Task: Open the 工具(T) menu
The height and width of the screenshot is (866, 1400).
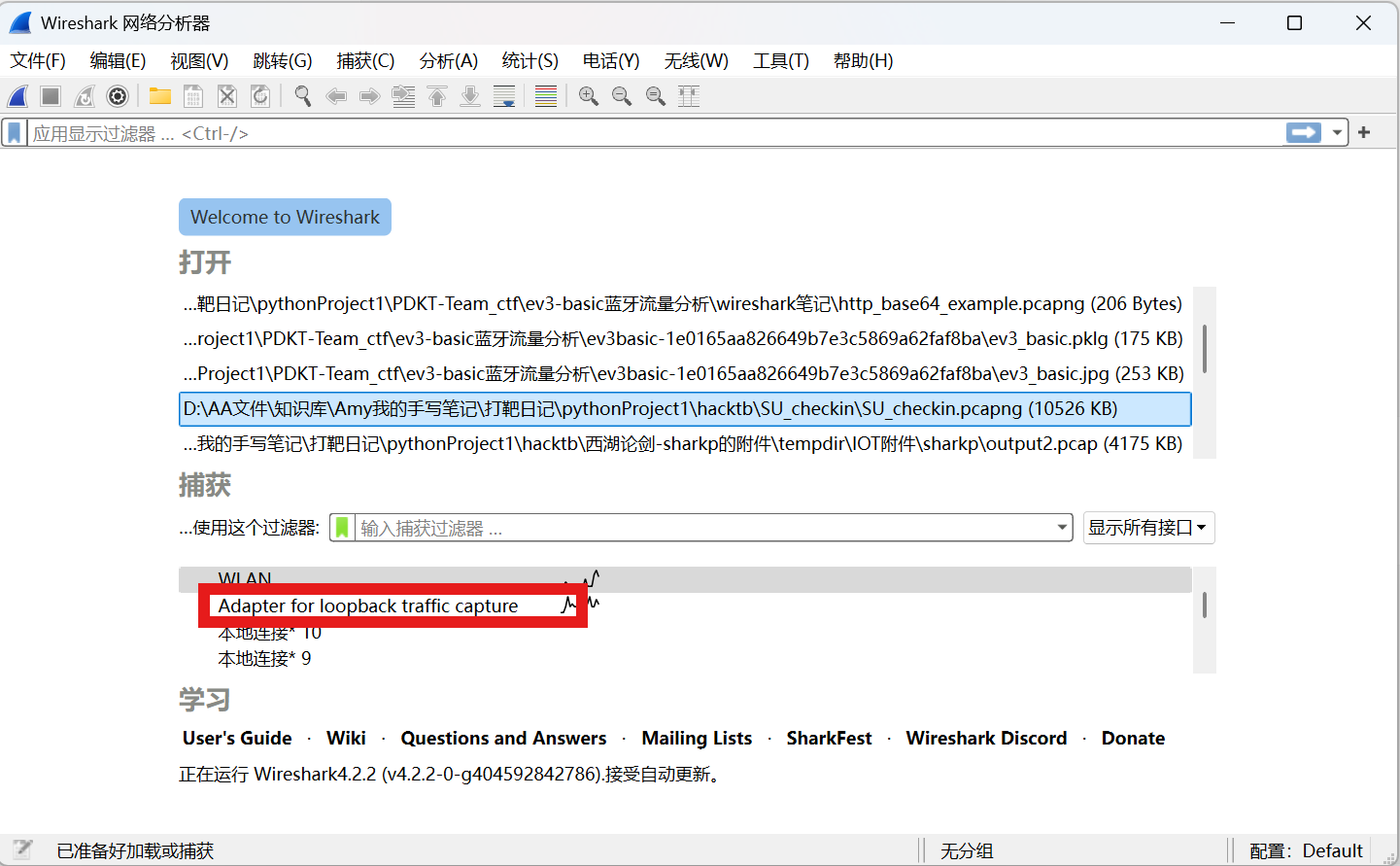Action: [x=781, y=61]
